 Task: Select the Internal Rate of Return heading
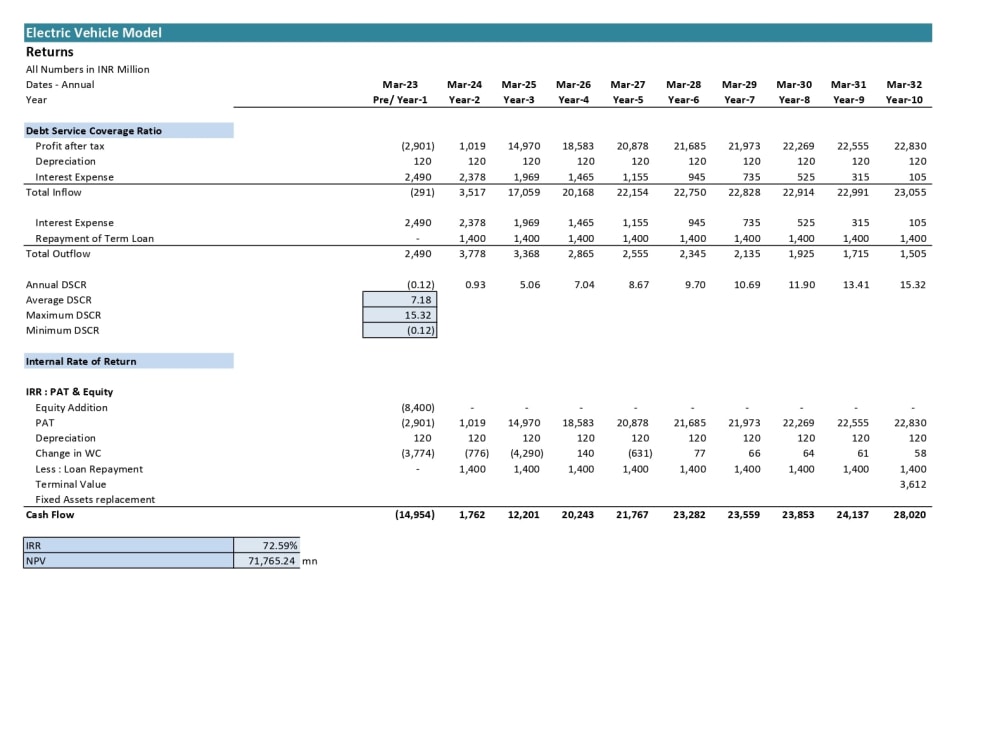(128, 361)
